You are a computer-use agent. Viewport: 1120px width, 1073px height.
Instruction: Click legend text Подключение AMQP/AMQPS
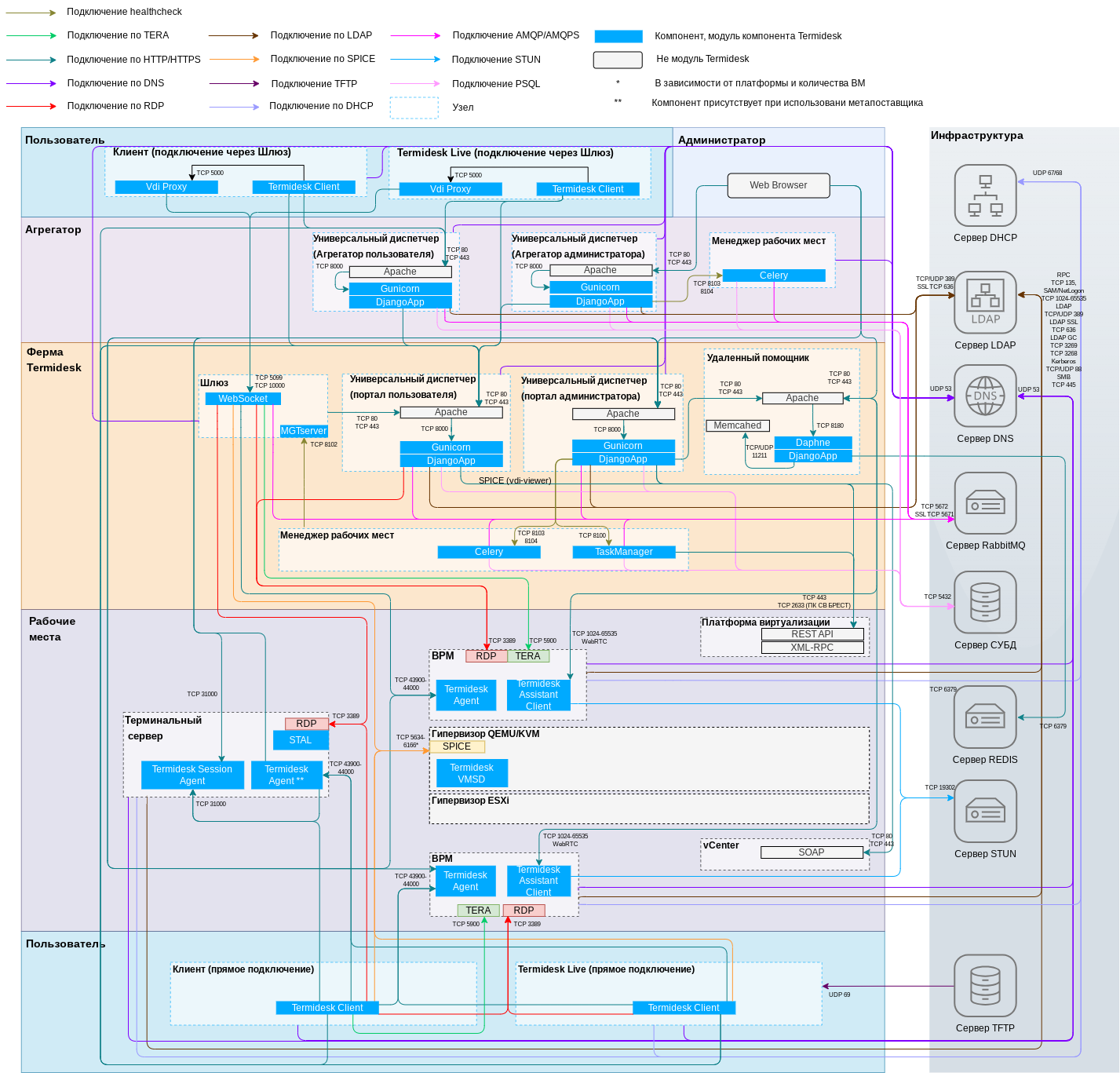tap(516, 35)
